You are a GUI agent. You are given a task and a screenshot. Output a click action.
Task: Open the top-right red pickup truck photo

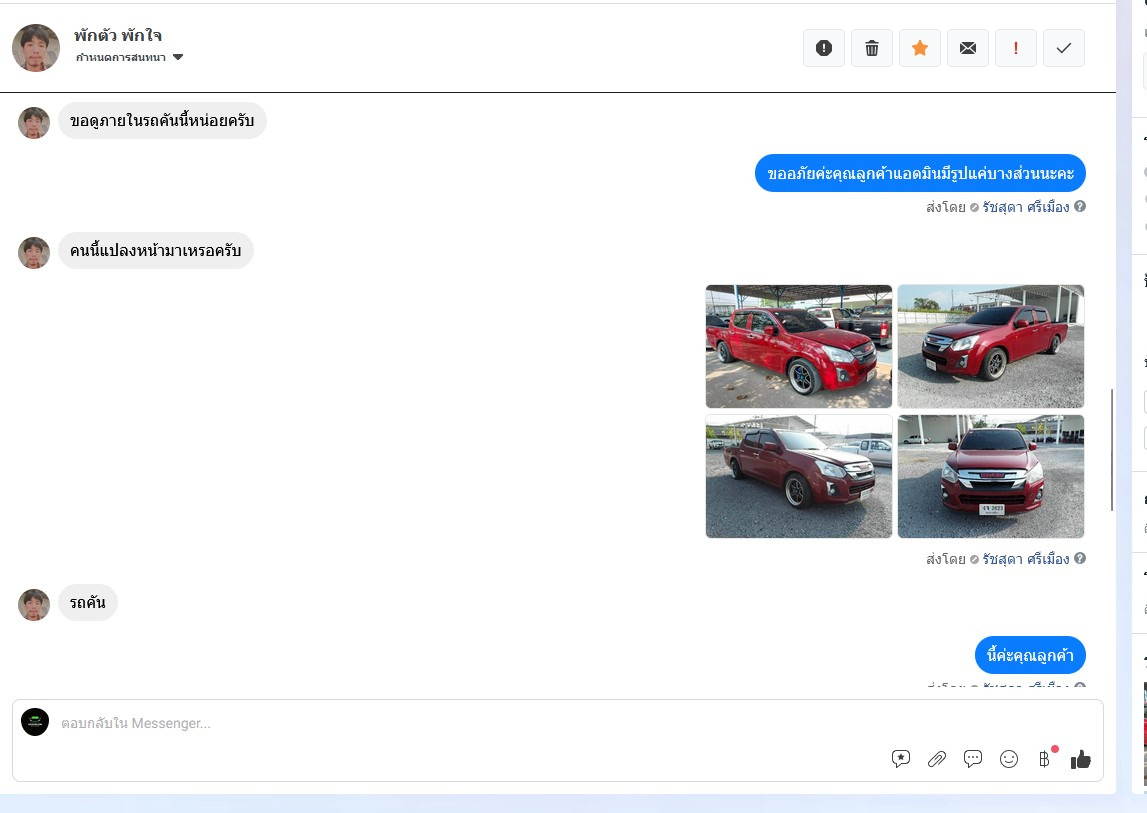pos(990,346)
